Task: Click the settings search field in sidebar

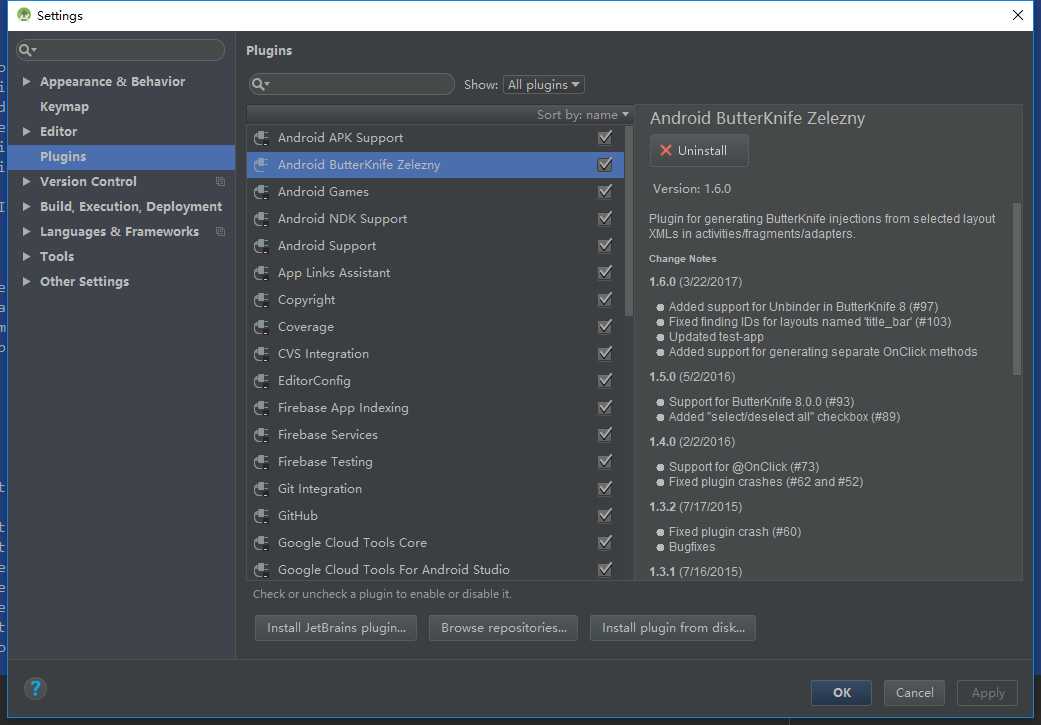Action: click(122, 50)
